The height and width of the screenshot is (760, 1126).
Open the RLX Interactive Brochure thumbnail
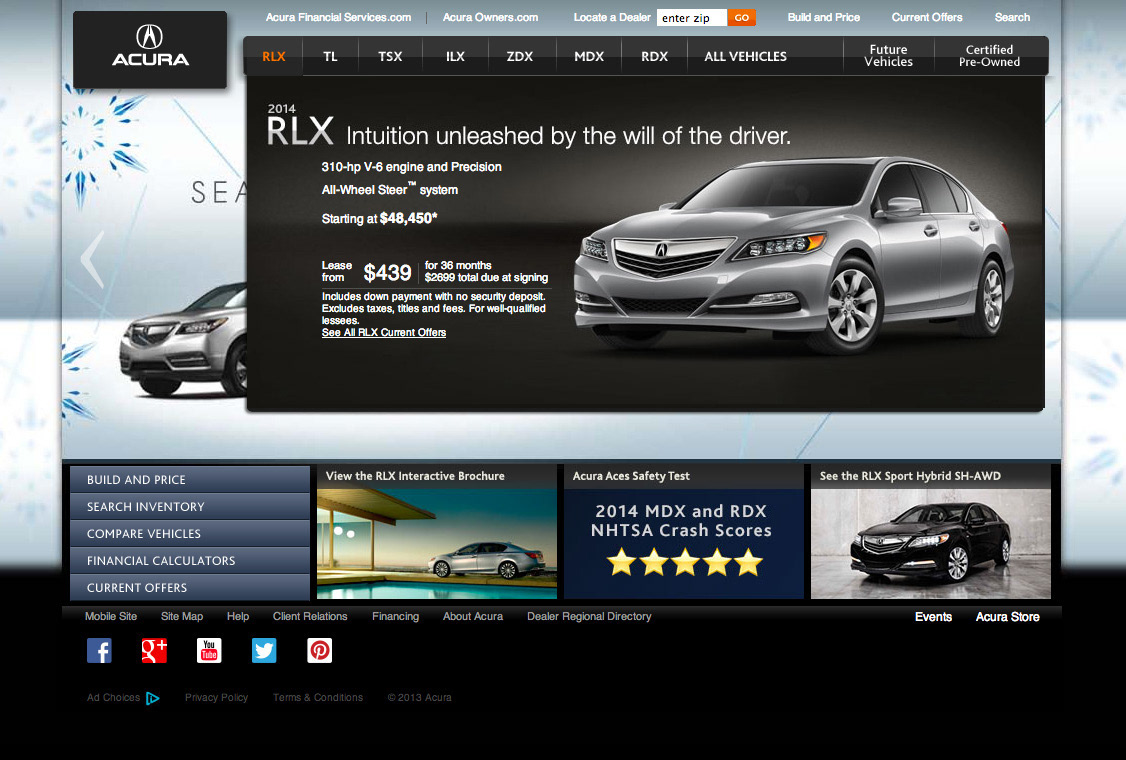437,544
